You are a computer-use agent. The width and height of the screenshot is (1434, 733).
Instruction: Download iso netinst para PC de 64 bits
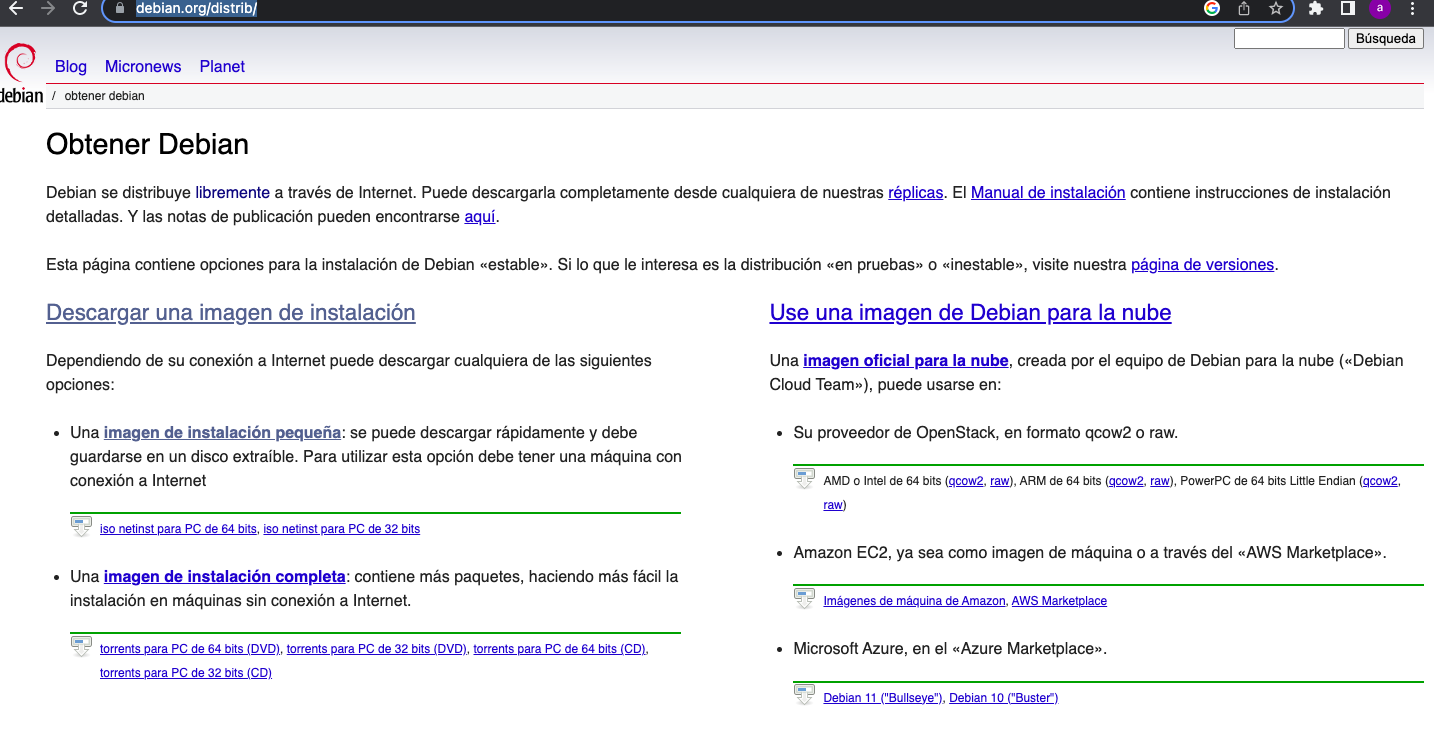pos(178,529)
